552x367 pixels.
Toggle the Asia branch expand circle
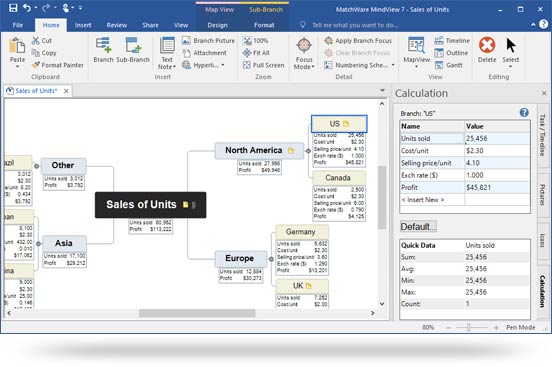(38, 243)
